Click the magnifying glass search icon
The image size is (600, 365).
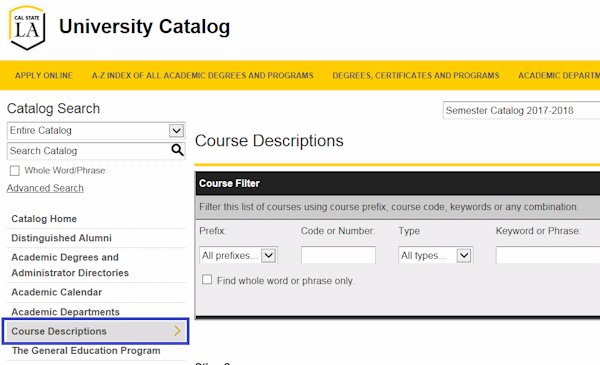pyautogui.click(x=177, y=150)
